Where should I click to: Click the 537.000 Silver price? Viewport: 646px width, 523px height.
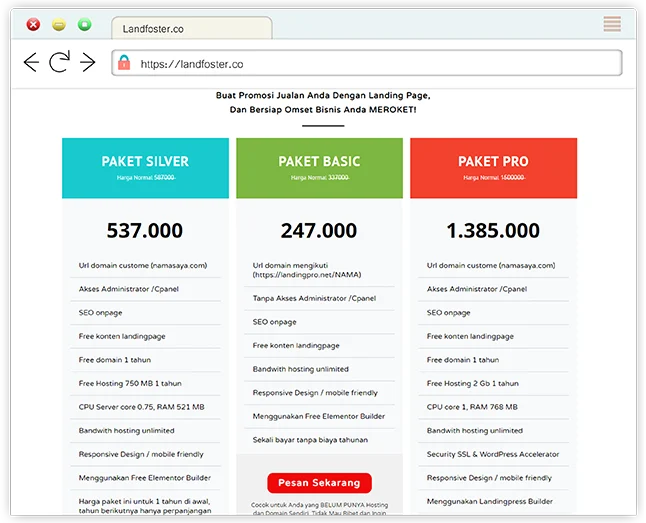(145, 231)
